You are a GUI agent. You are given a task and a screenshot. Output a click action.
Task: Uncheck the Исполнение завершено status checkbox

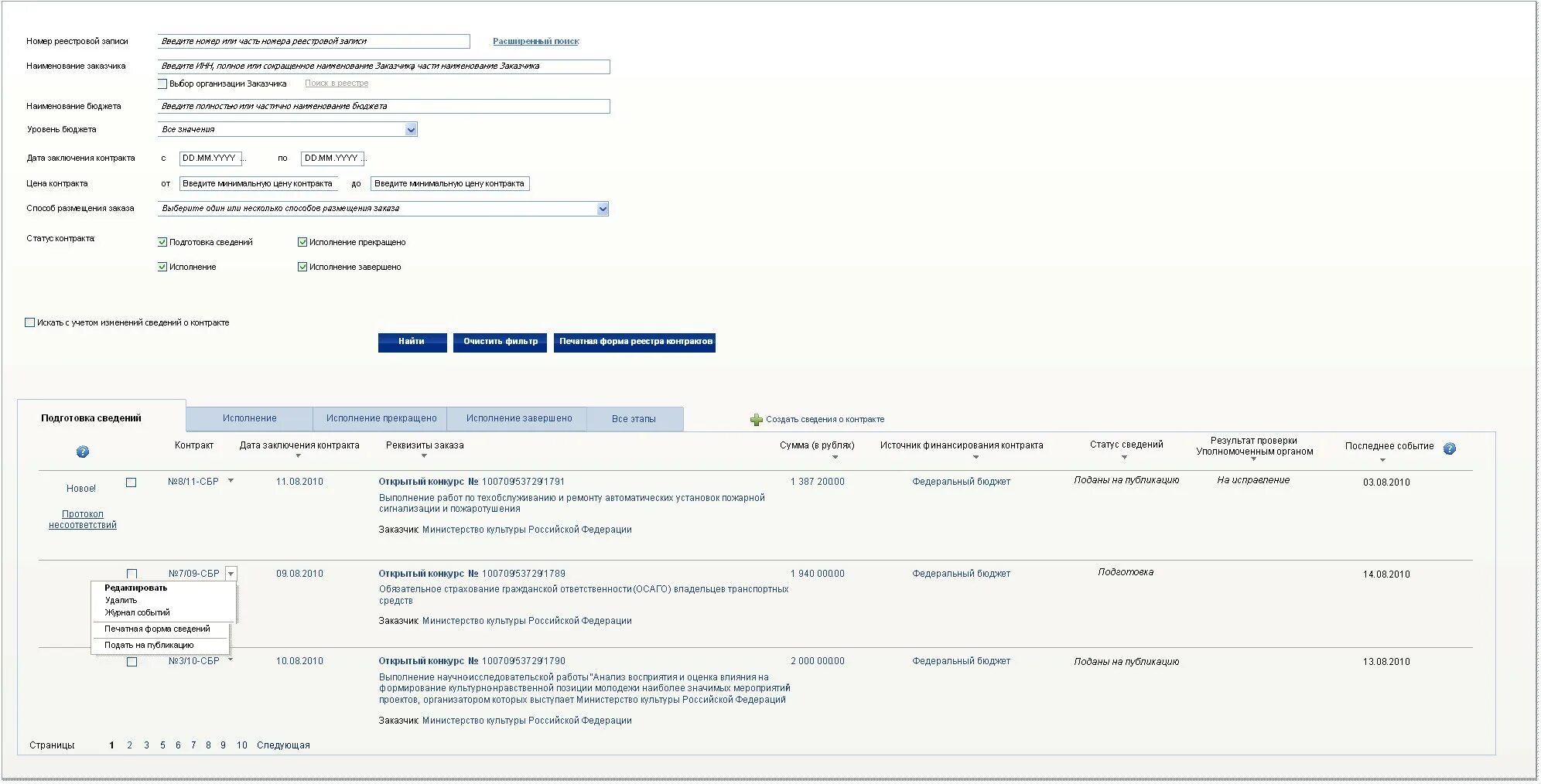[302, 267]
